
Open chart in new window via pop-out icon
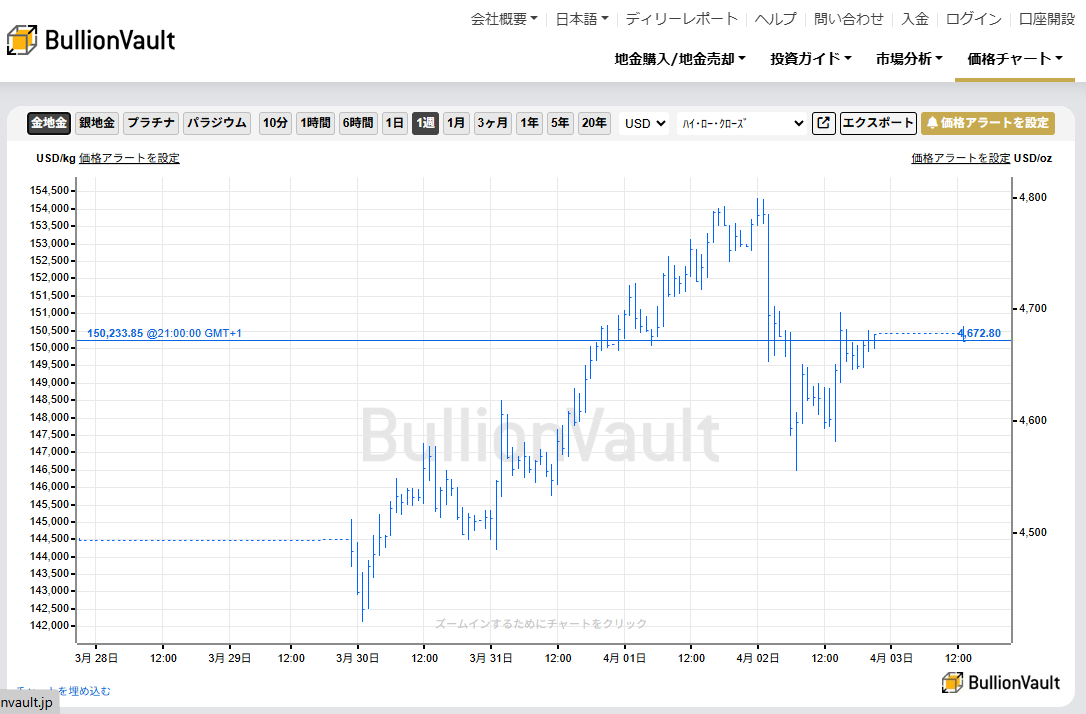823,123
